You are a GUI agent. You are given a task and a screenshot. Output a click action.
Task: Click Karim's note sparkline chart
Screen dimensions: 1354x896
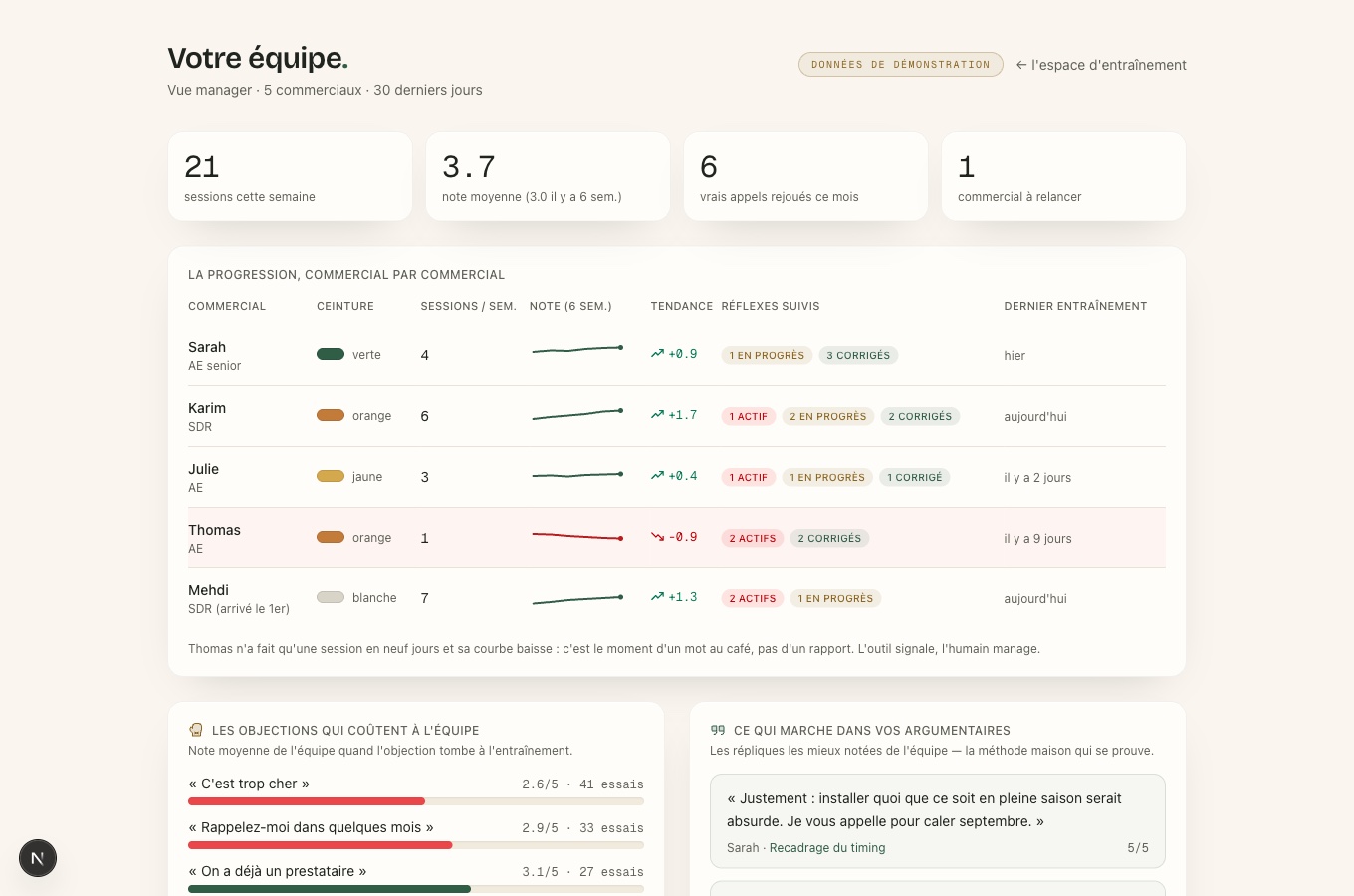tap(577, 414)
